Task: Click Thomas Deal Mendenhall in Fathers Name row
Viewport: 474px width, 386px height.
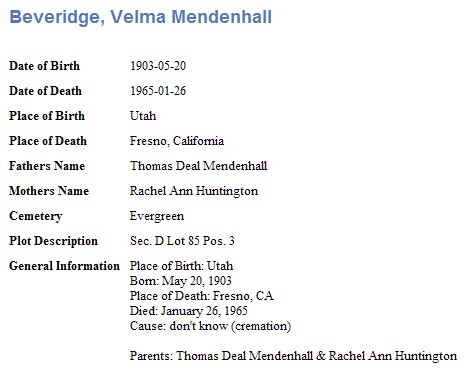Action: 199,166
